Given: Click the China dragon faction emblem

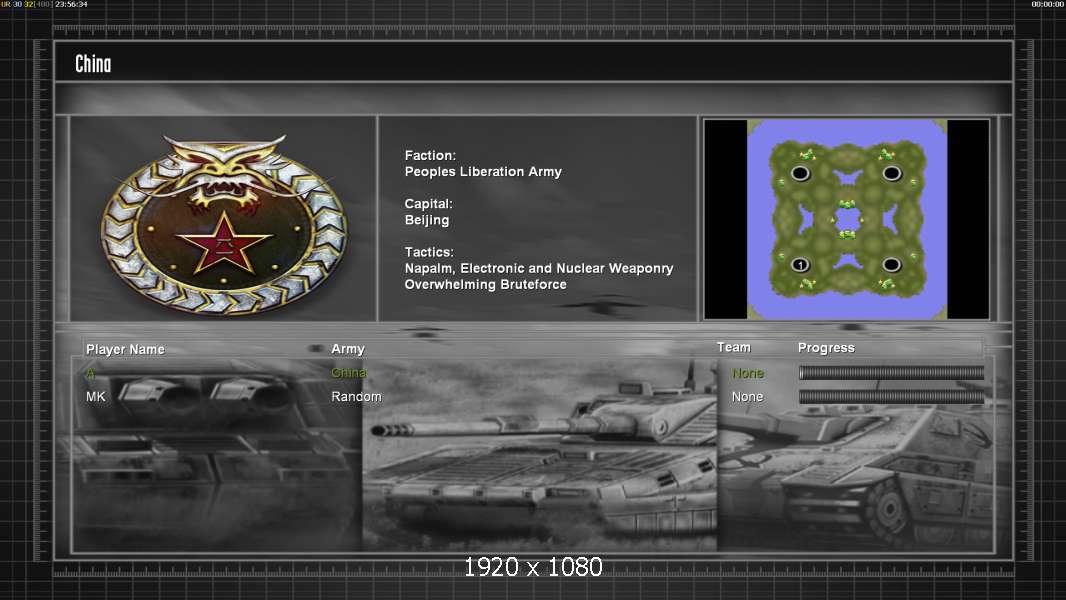Looking at the screenshot, I should (224, 224).
